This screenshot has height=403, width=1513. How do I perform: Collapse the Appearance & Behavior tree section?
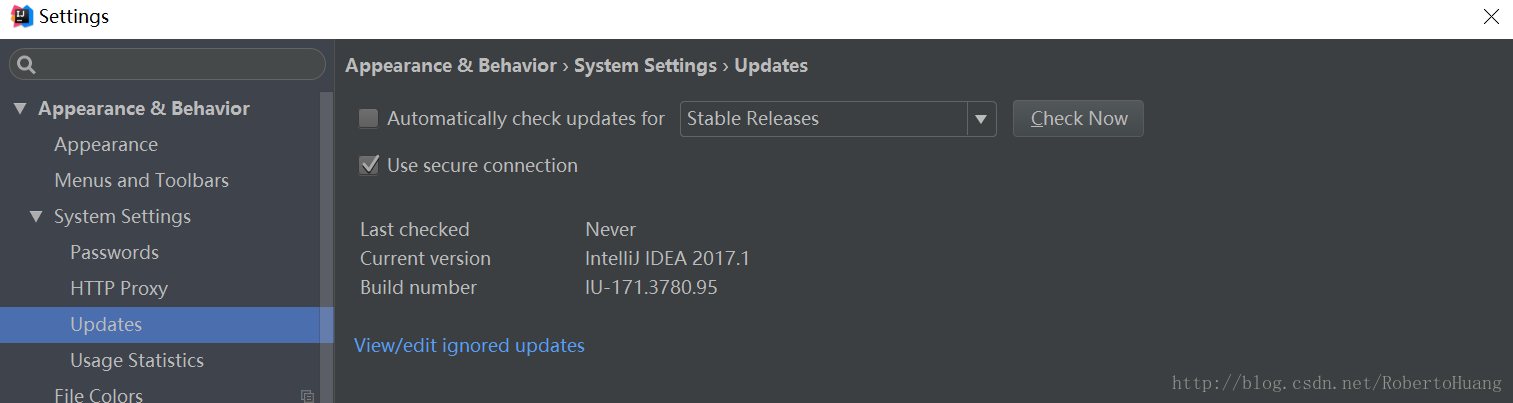point(21,109)
